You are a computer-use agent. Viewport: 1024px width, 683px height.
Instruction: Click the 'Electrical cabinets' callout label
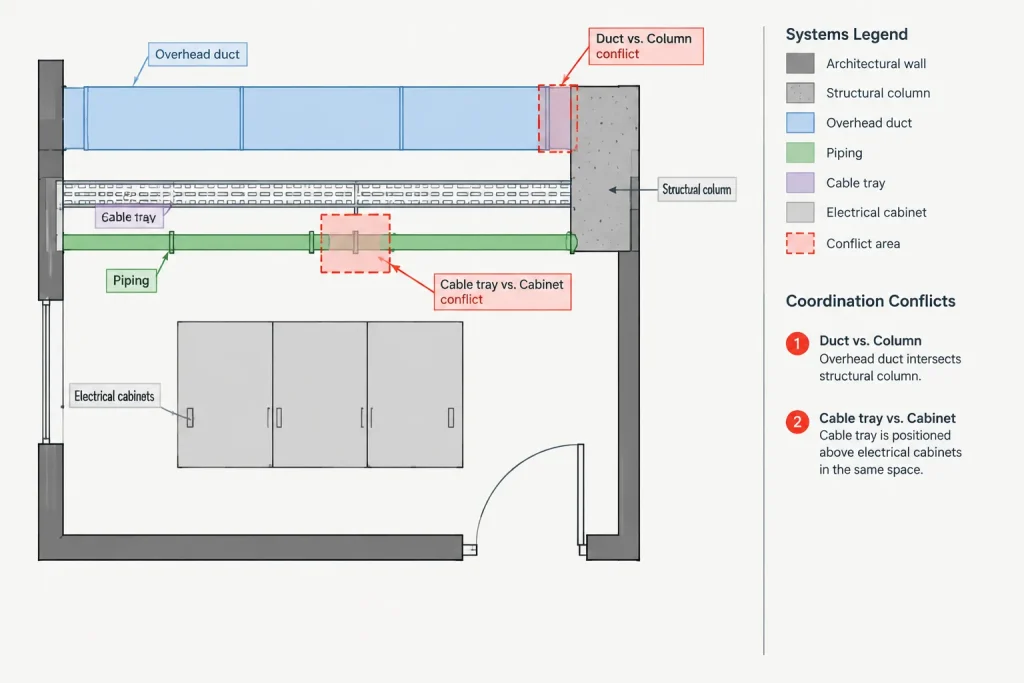click(114, 396)
